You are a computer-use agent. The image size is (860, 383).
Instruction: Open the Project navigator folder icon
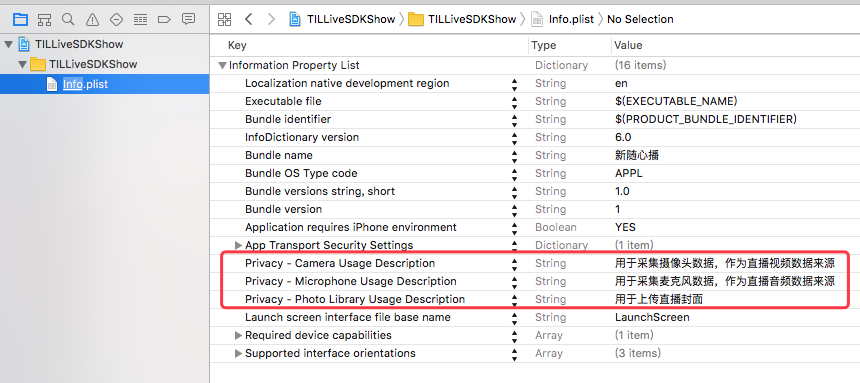20,20
